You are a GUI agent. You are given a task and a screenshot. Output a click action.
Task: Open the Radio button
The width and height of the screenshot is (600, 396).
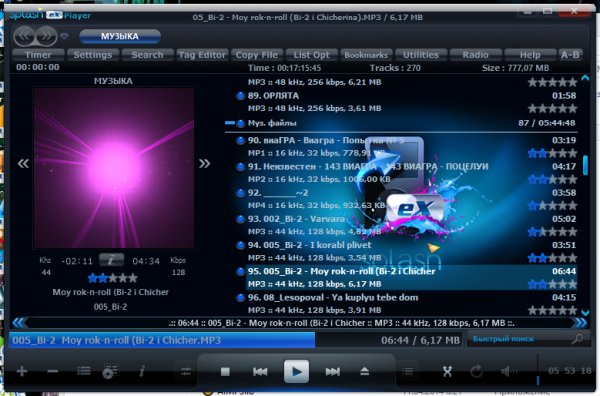pos(476,55)
